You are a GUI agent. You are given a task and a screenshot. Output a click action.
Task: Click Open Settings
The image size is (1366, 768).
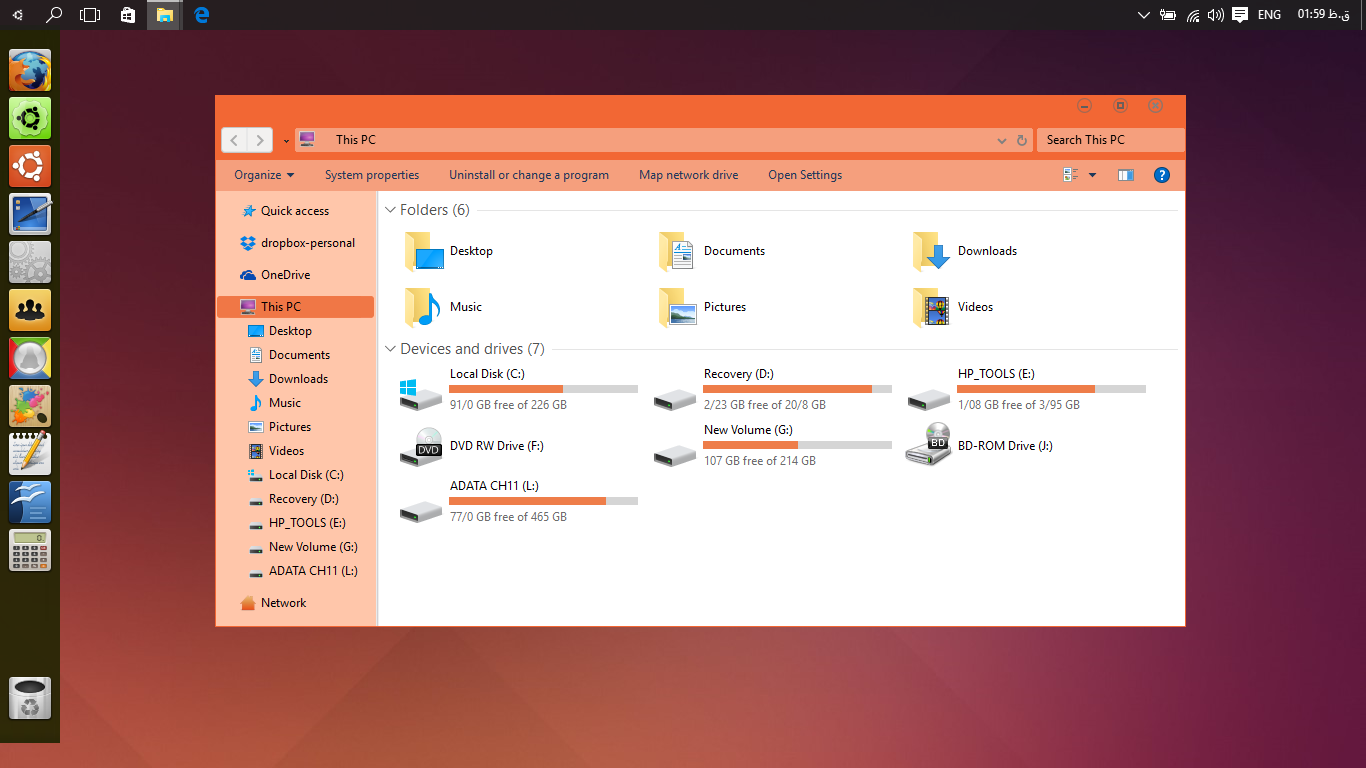tap(804, 174)
